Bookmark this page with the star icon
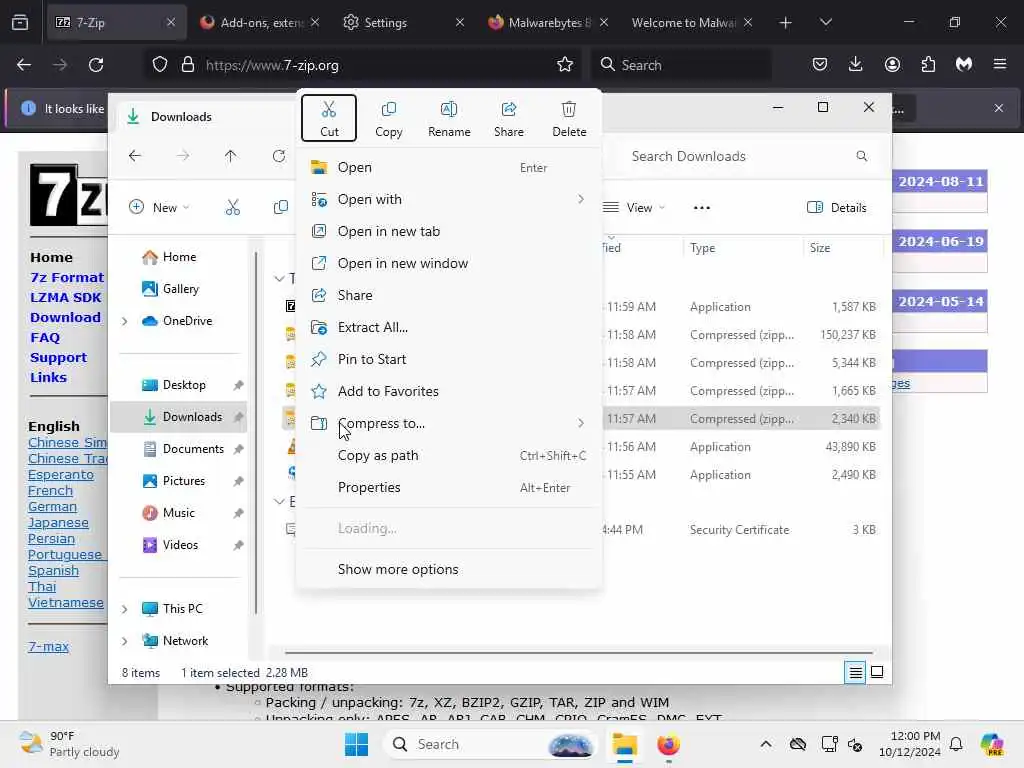This screenshot has height=768, width=1024. coord(565,65)
